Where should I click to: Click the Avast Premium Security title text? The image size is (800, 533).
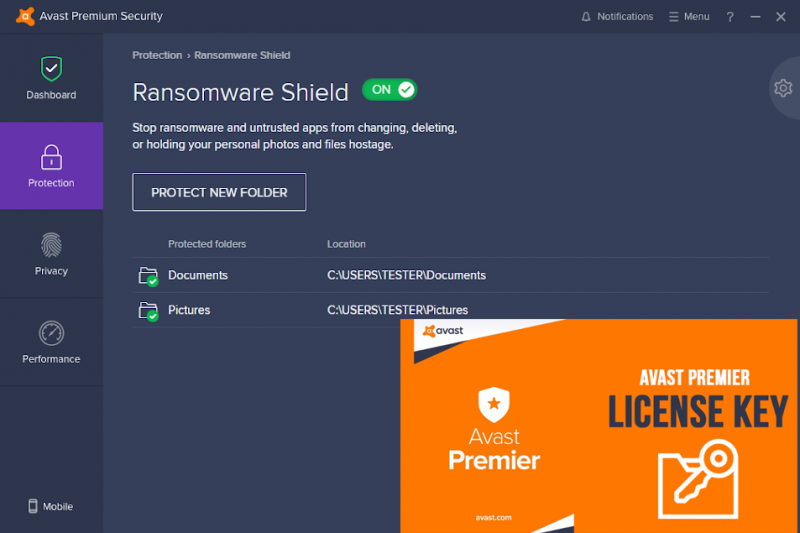coord(101,16)
